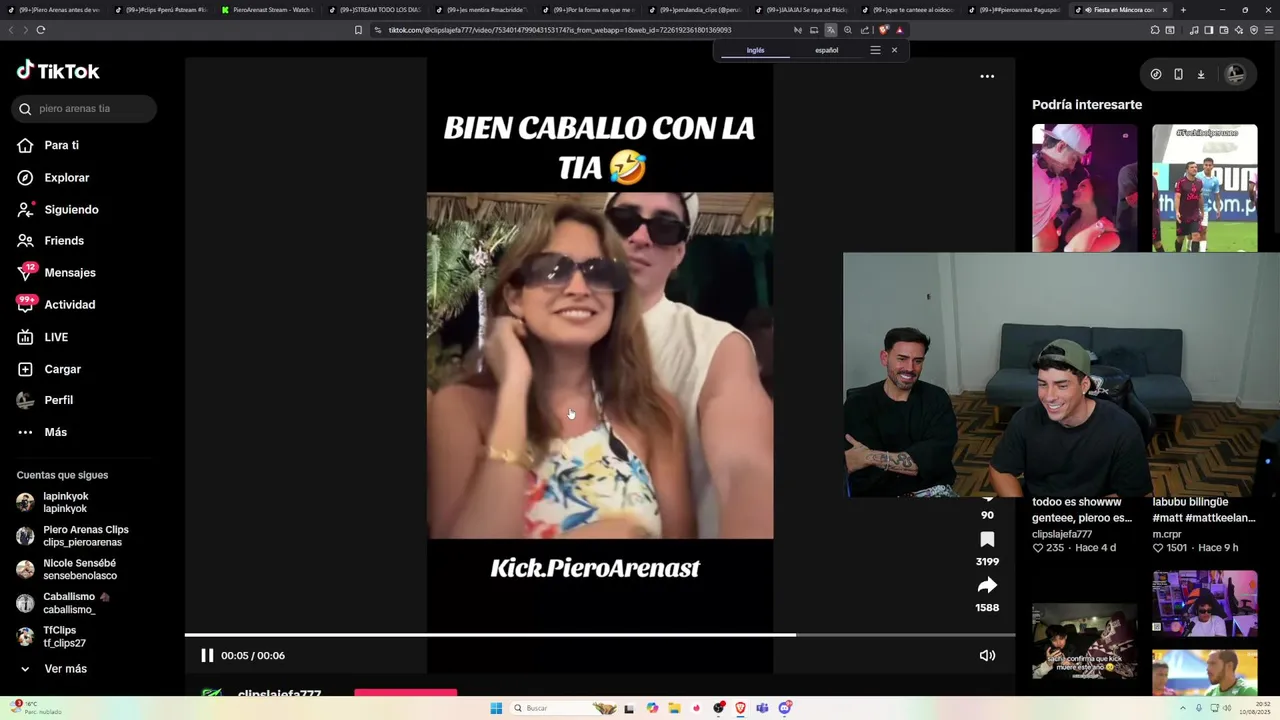
Task: Click the Brave Rewards triangle icon
Action: pos(899,30)
